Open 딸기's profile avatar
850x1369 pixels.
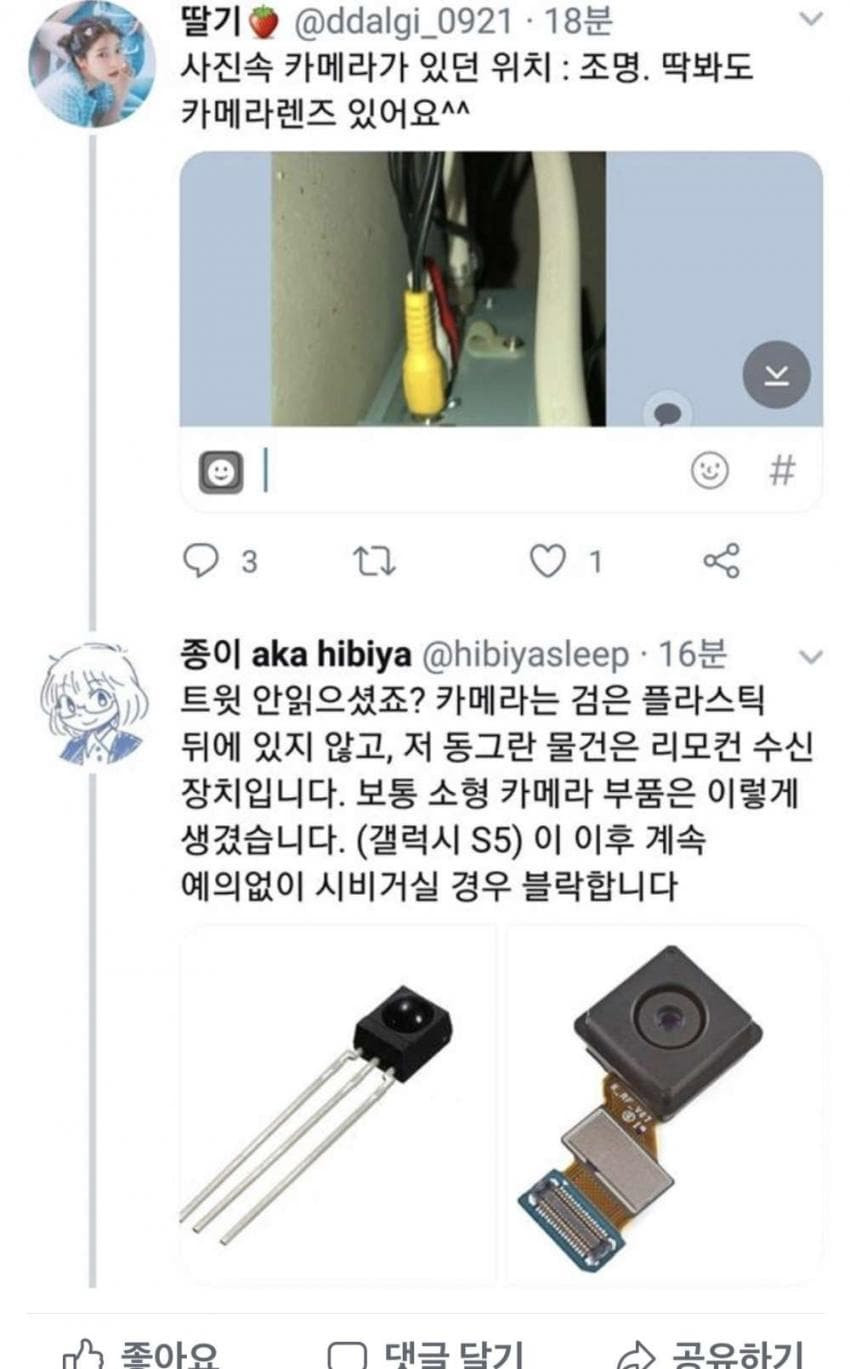pos(91,64)
